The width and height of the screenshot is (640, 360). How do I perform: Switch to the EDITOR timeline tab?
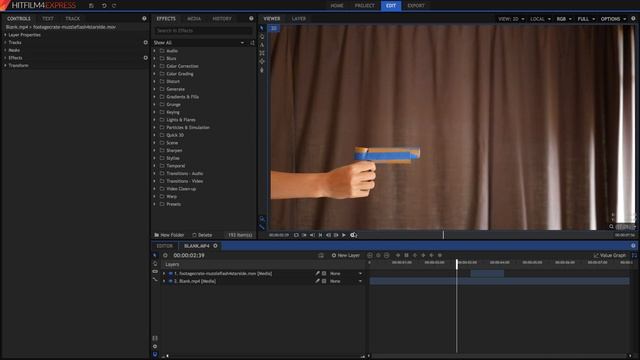165,246
